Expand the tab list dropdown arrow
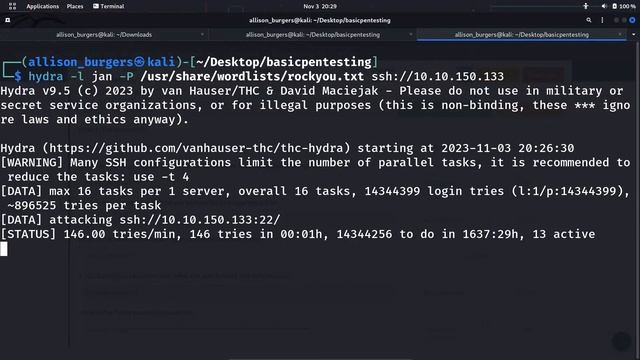 point(633,35)
